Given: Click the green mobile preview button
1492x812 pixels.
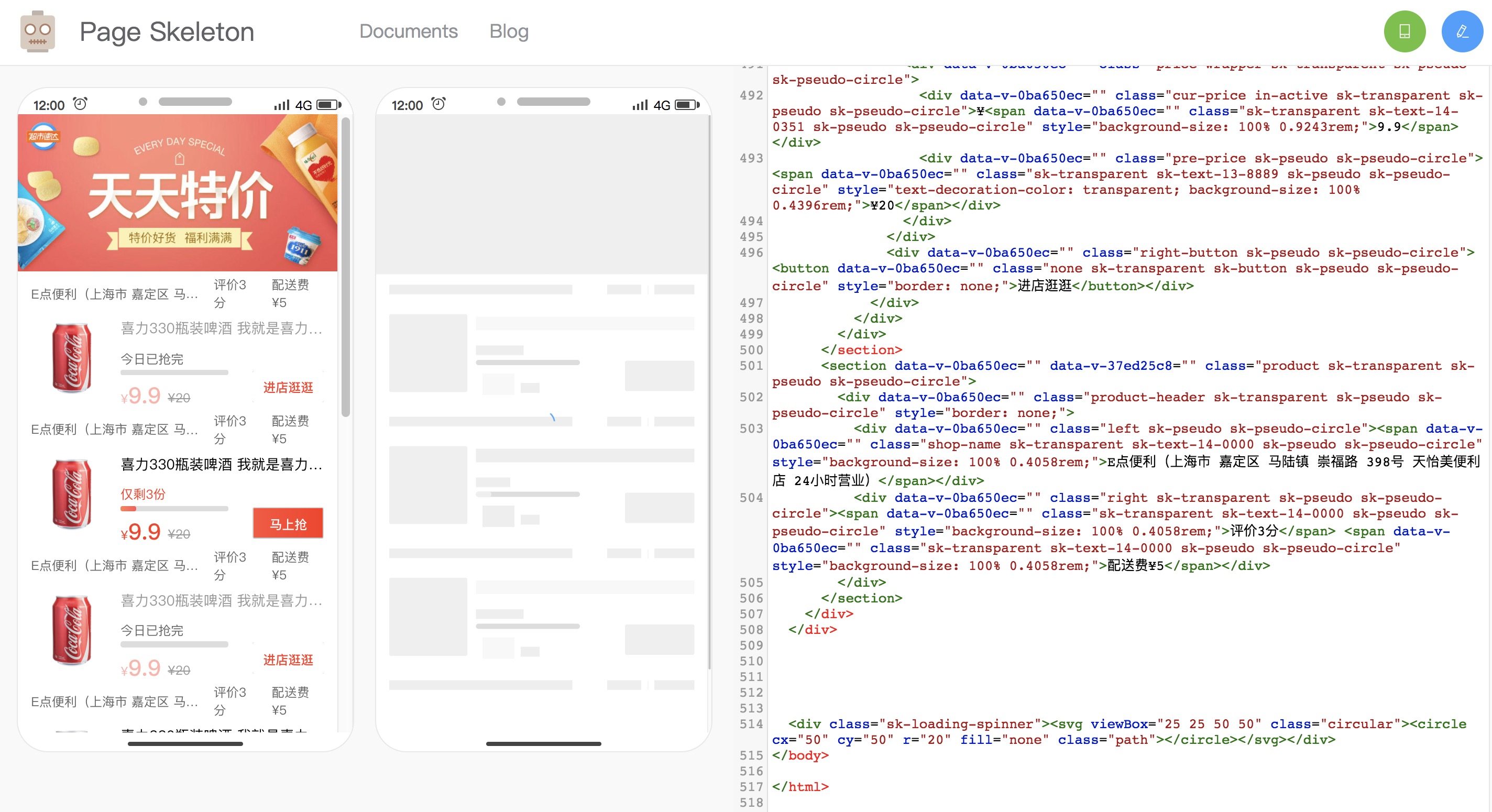Looking at the screenshot, I should 1405,31.
